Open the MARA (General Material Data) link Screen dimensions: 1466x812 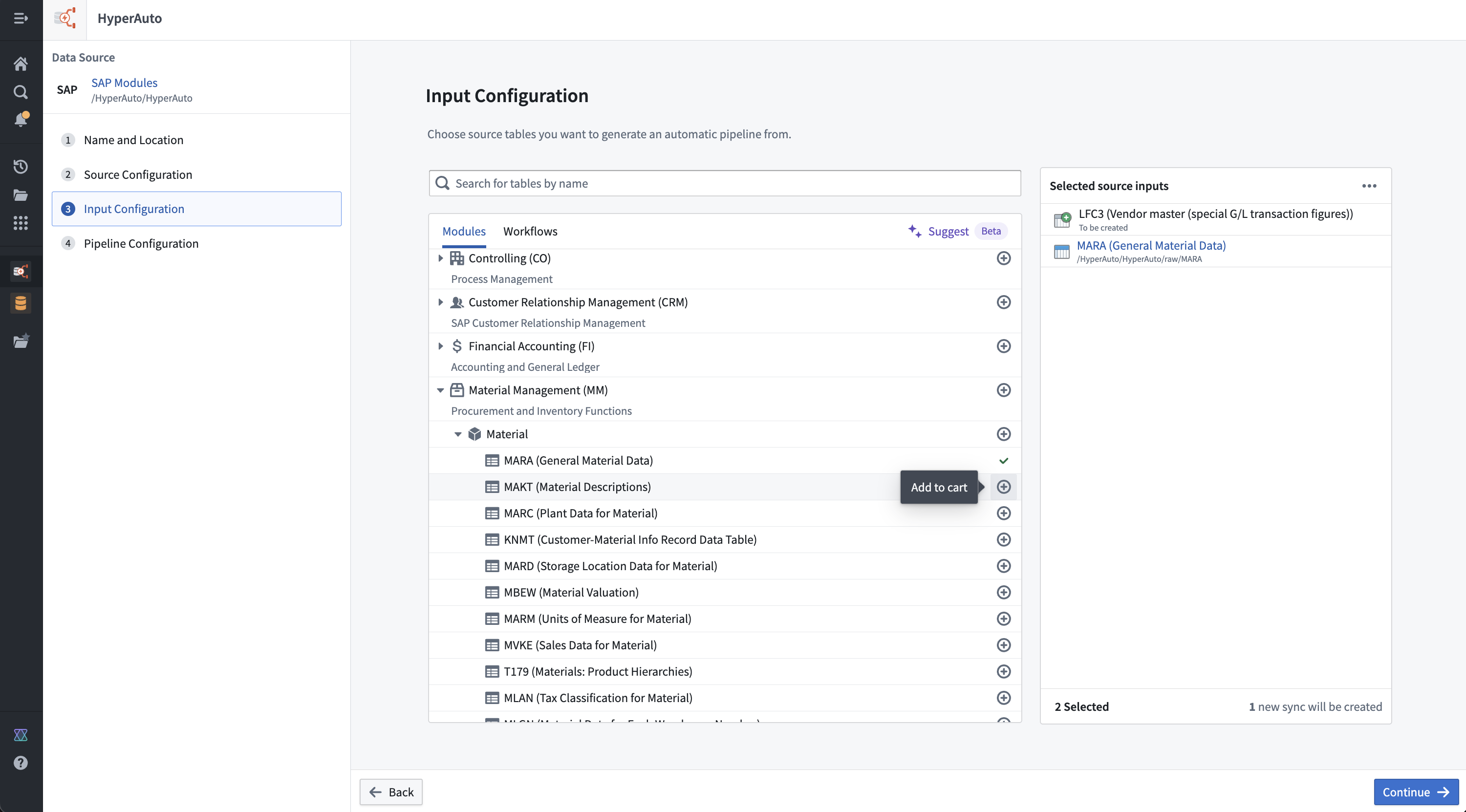click(x=1151, y=245)
